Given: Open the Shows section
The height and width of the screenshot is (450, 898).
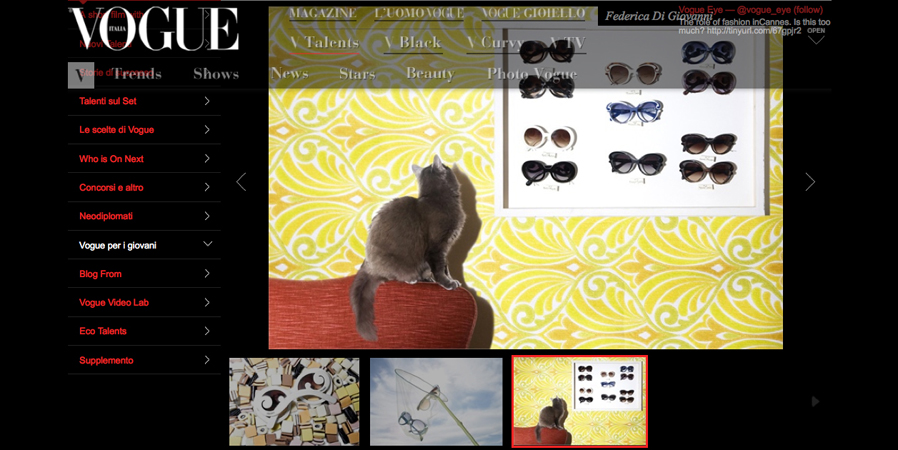Looking at the screenshot, I should point(216,74).
